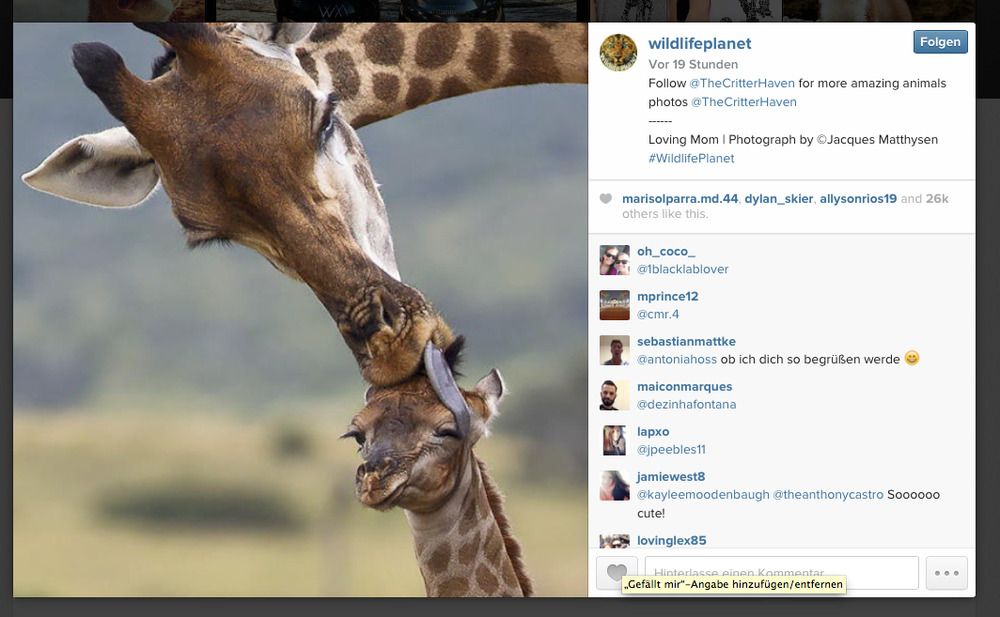Screen dimensions: 1000x617
Task: Open sebastianmattke's profile picture
Action: click(x=614, y=350)
